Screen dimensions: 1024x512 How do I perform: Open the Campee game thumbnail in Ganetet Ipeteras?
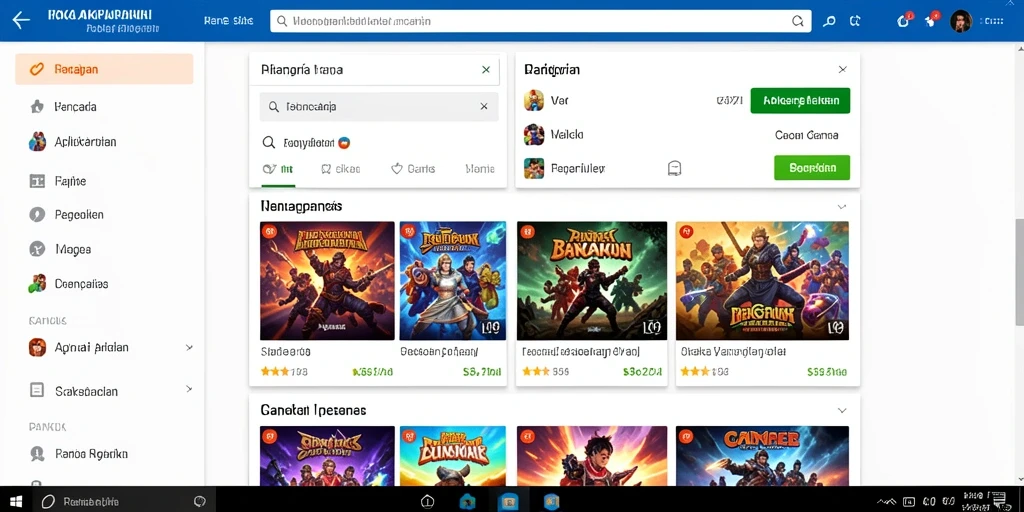point(762,456)
